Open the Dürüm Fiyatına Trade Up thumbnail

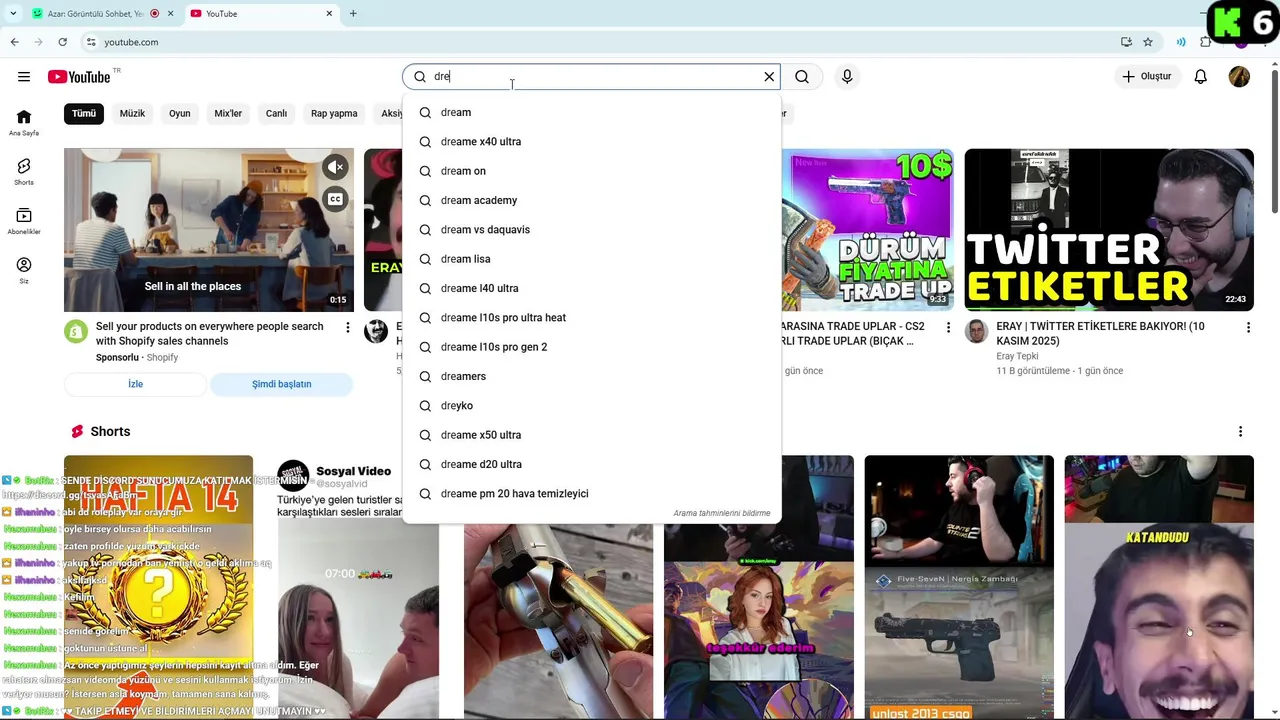pyautogui.click(x=867, y=230)
